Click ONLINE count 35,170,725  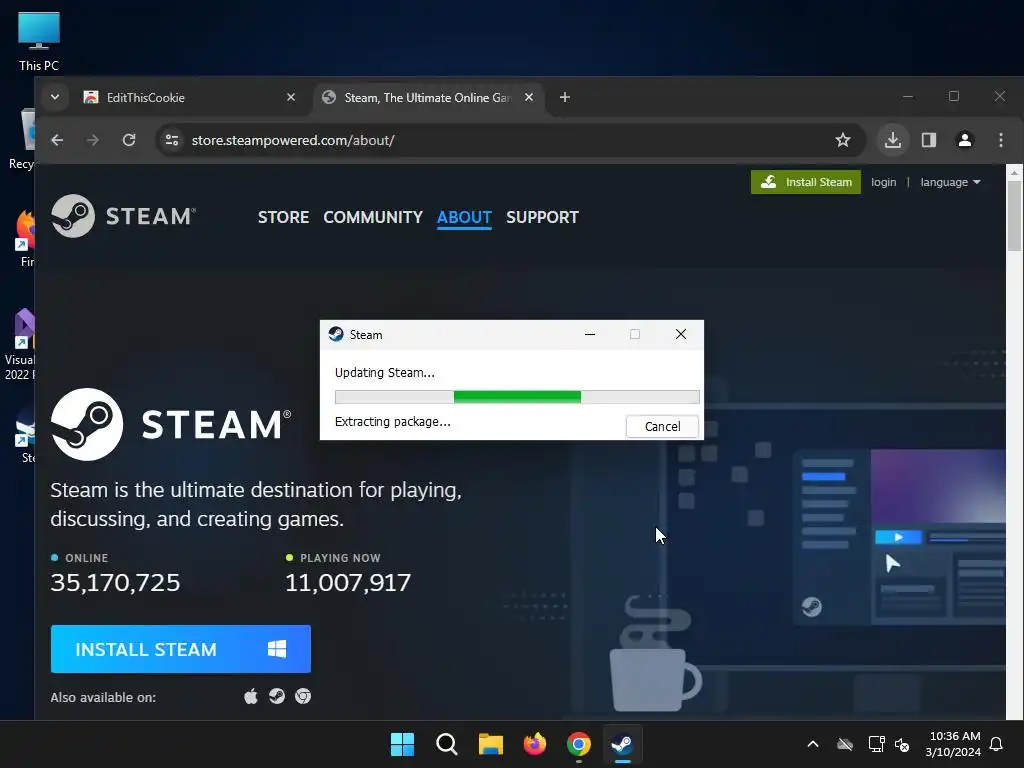click(x=115, y=582)
